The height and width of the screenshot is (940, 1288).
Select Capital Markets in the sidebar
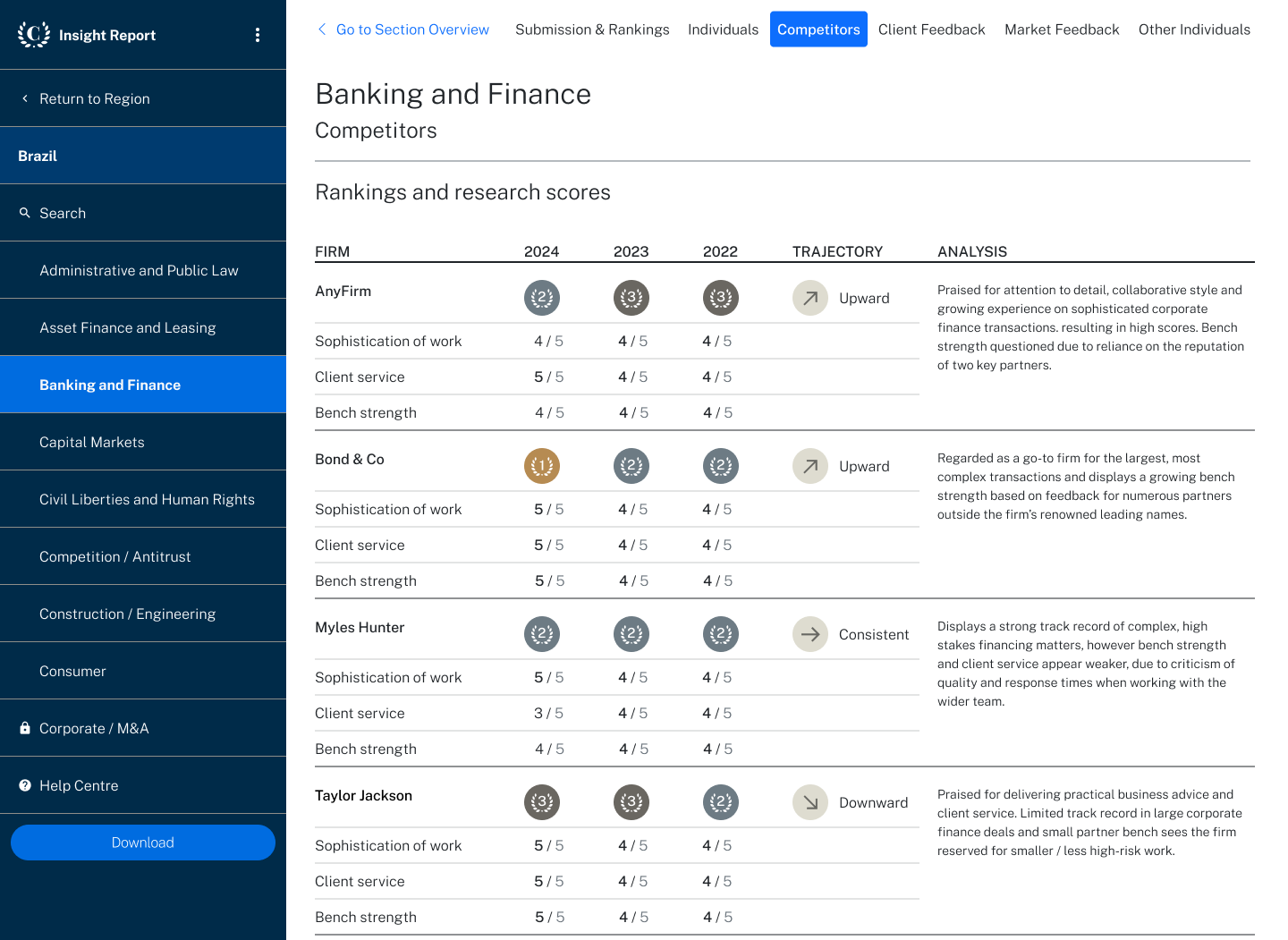click(x=92, y=442)
